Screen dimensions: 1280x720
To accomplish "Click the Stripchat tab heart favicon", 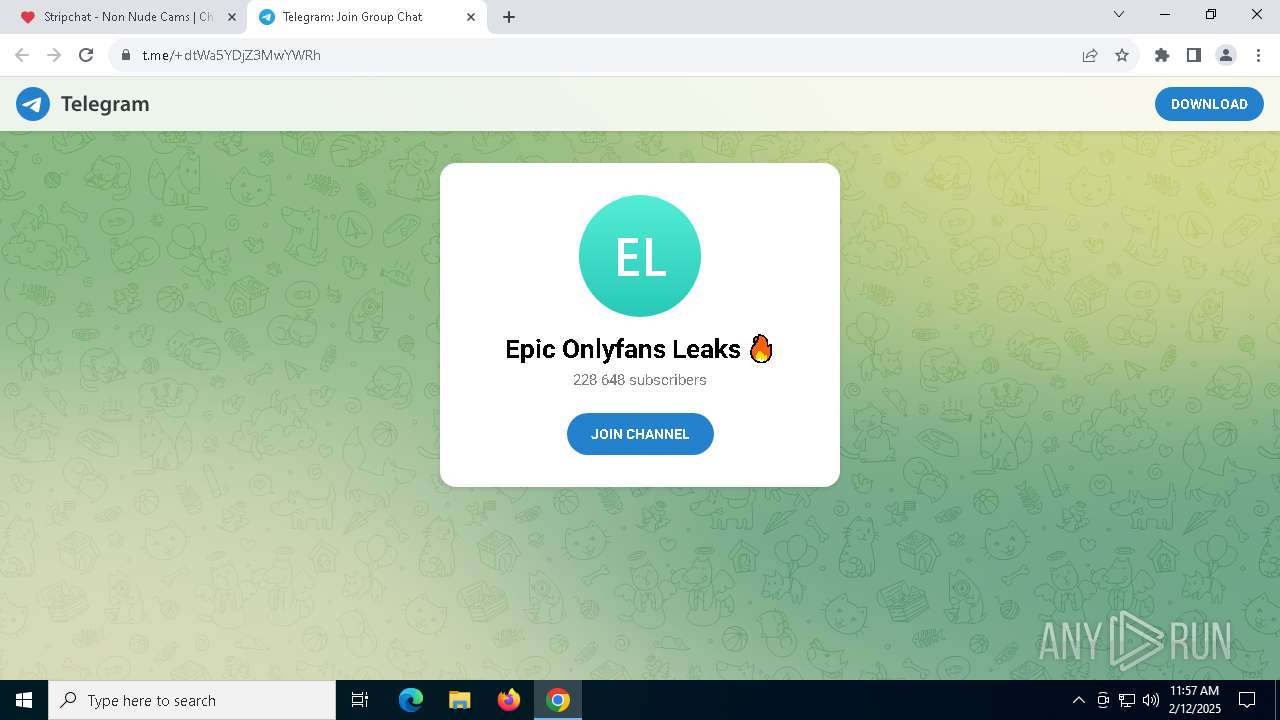I will point(28,17).
